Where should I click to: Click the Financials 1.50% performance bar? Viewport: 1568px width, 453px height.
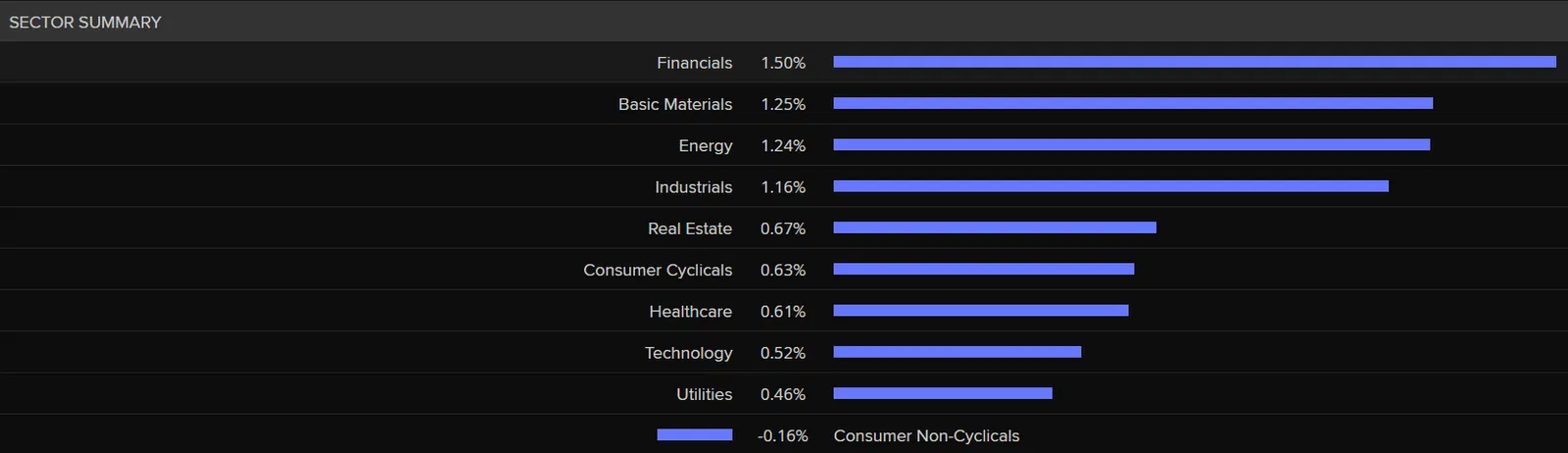(x=1194, y=62)
